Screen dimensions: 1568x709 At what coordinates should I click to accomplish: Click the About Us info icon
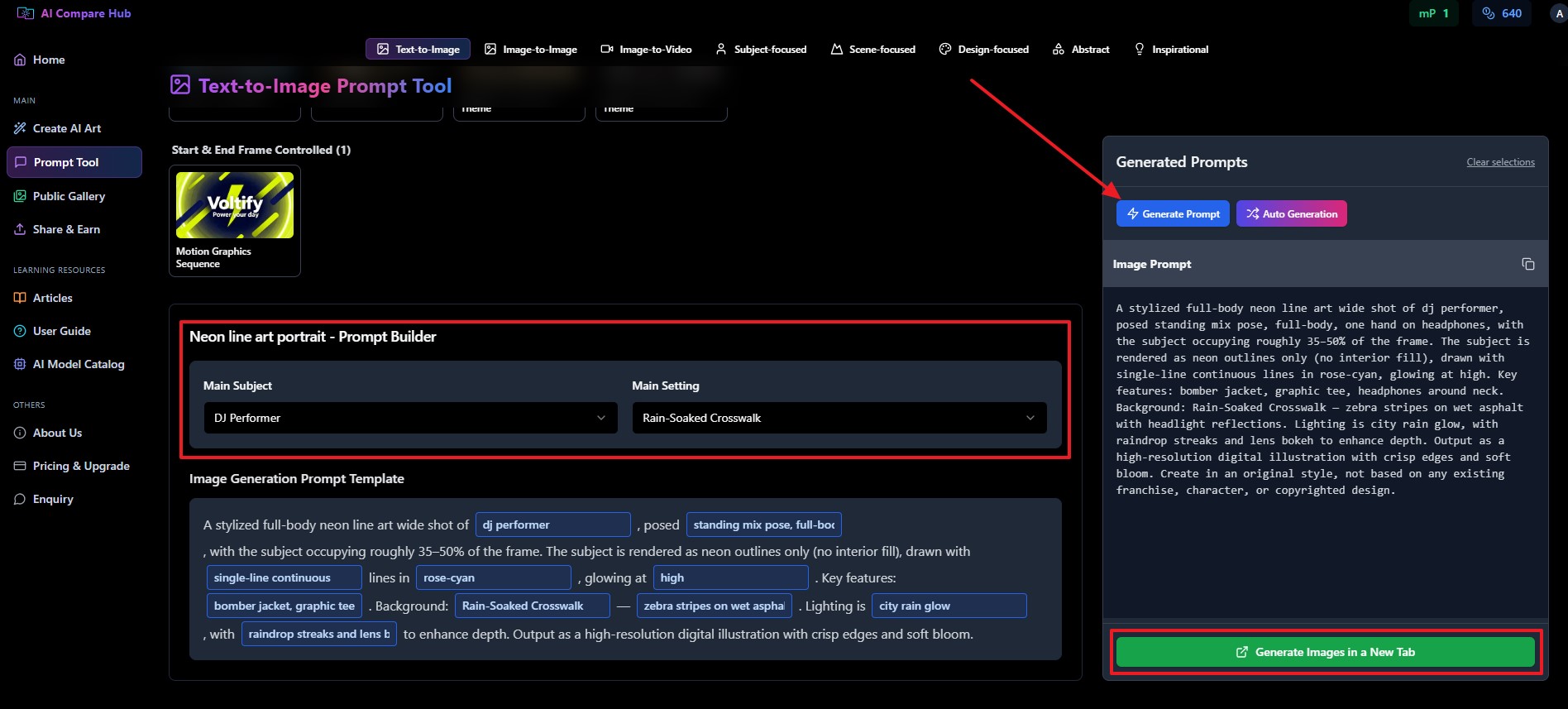(x=20, y=433)
